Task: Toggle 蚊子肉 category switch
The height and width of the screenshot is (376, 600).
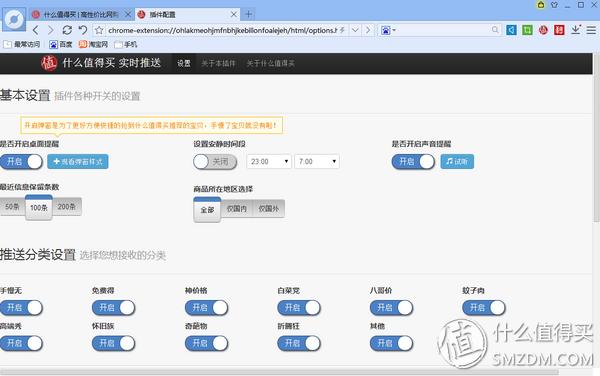Action: click(484, 308)
